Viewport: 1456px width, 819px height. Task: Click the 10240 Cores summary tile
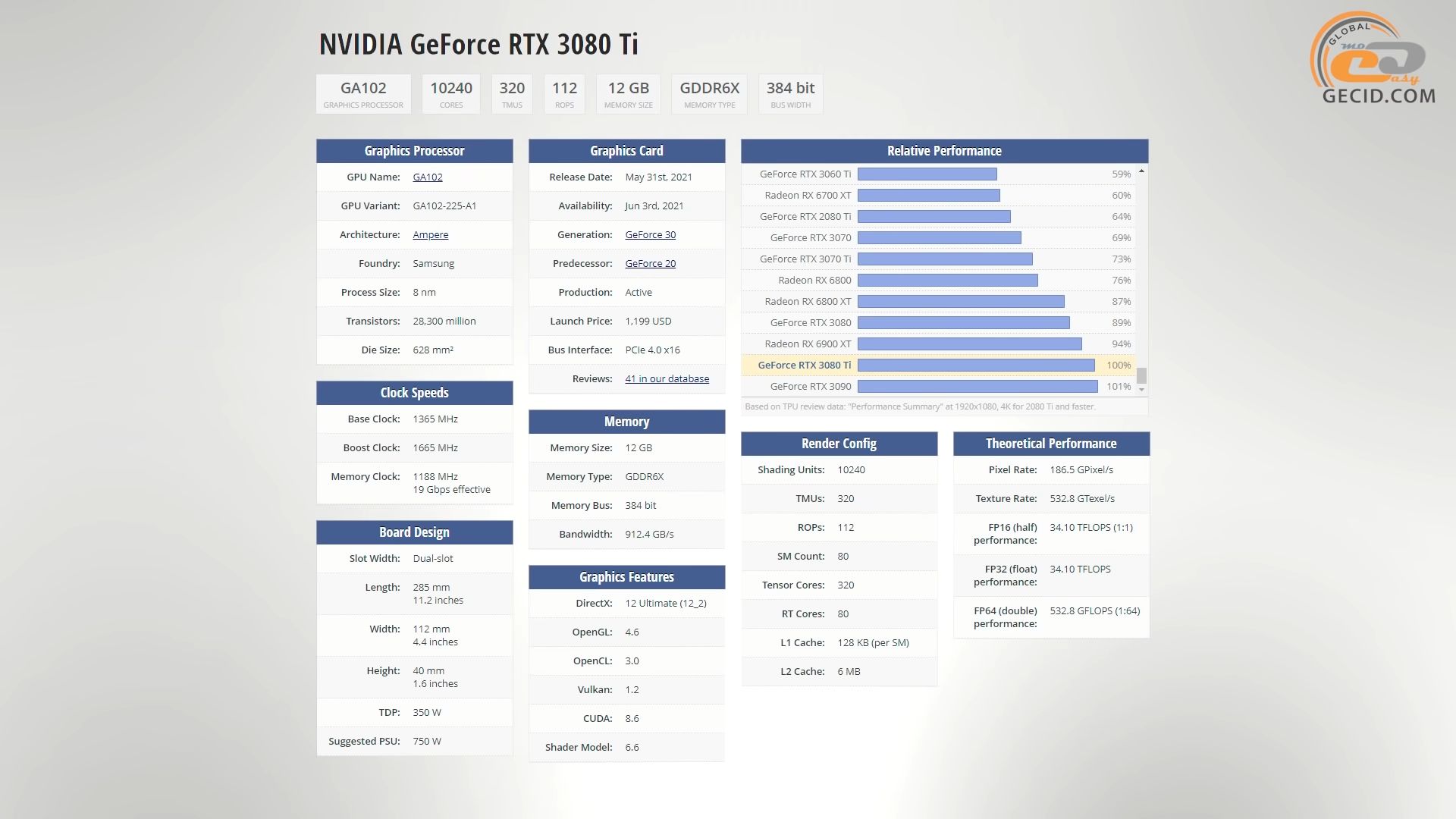point(451,94)
